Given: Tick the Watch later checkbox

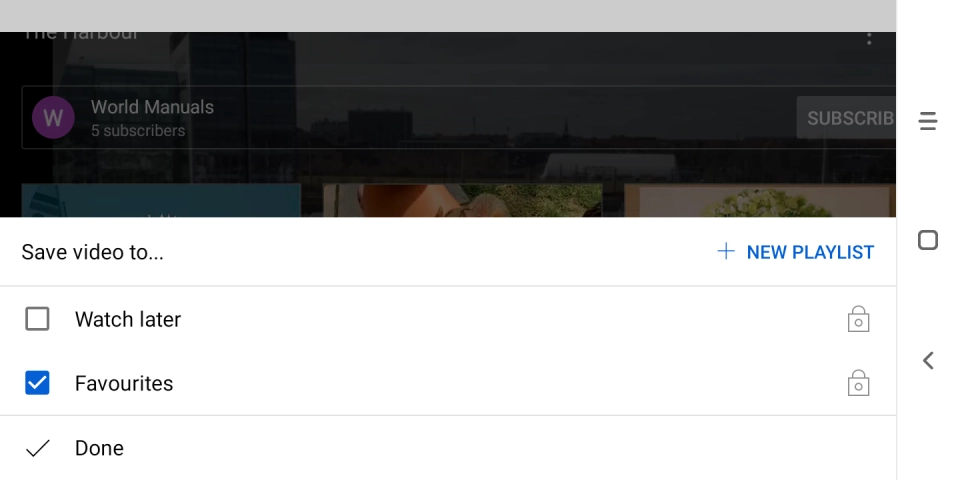Looking at the screenshot, I should pos(37,319).
